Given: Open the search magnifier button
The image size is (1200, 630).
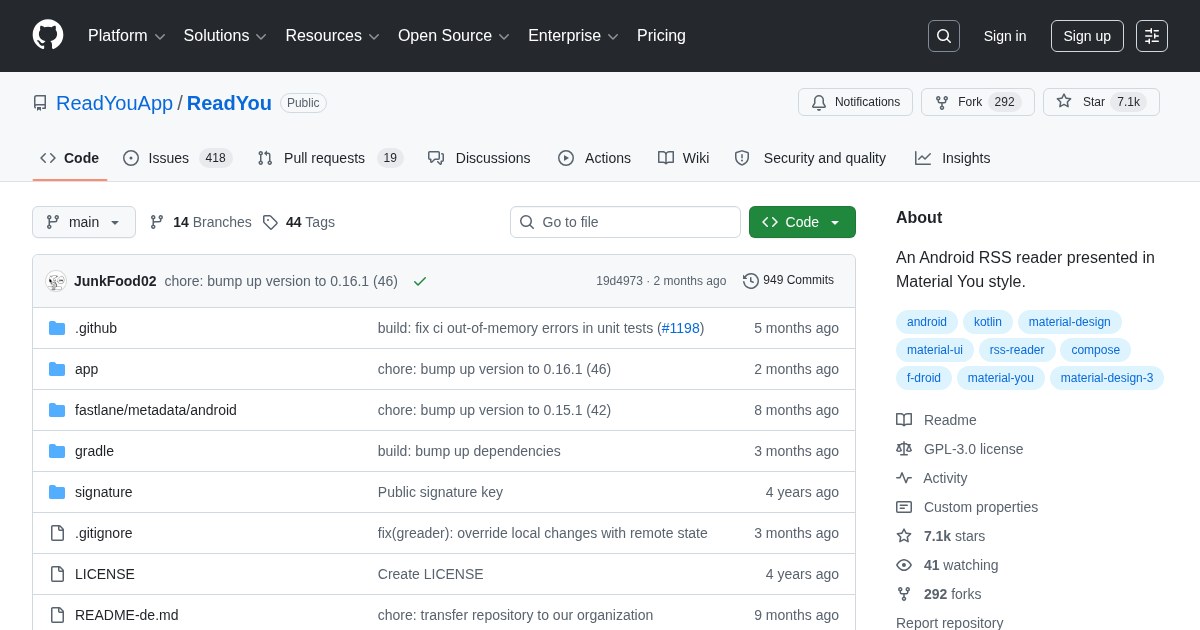Looking at the screenshot, I should (x=944, y=36).
